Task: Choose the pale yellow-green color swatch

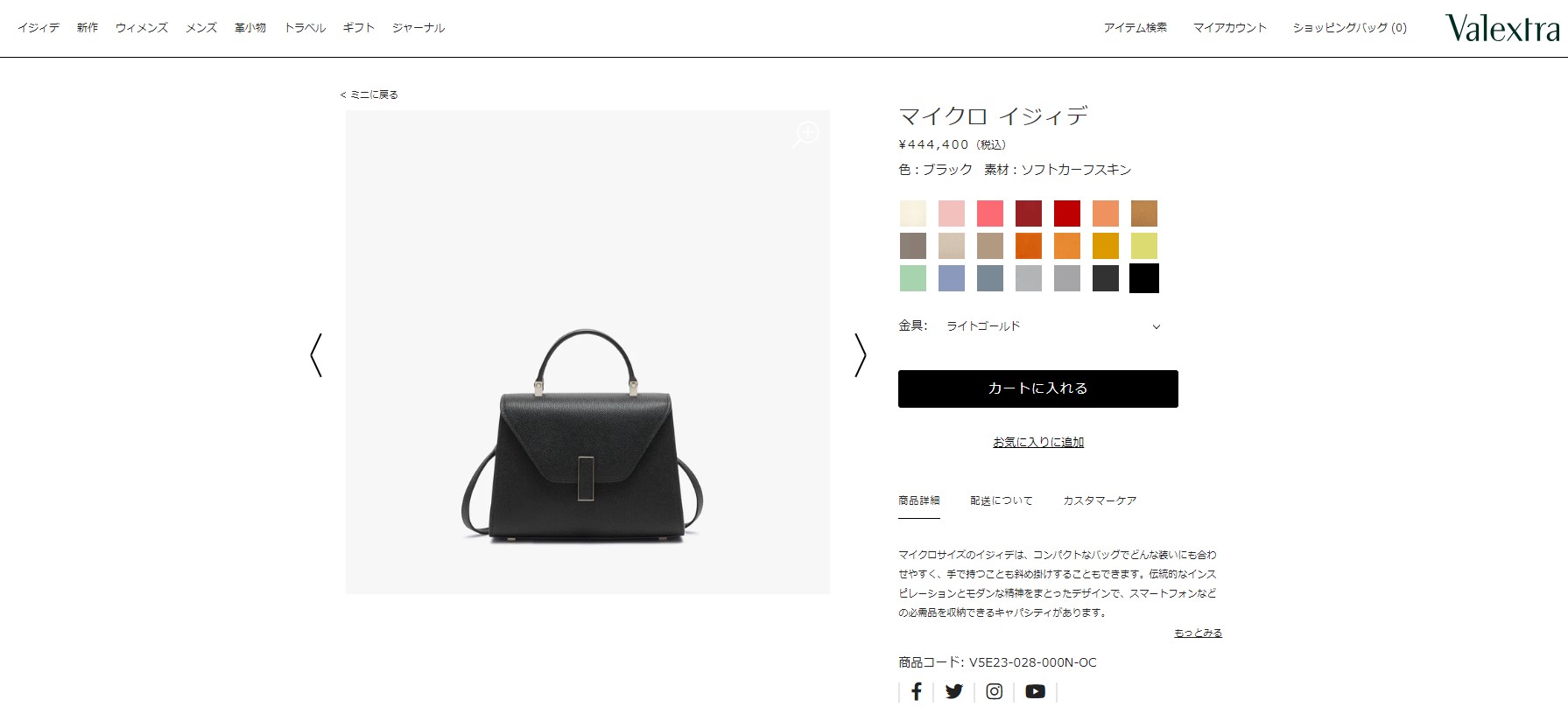Action: click(x=1144, y=246)
